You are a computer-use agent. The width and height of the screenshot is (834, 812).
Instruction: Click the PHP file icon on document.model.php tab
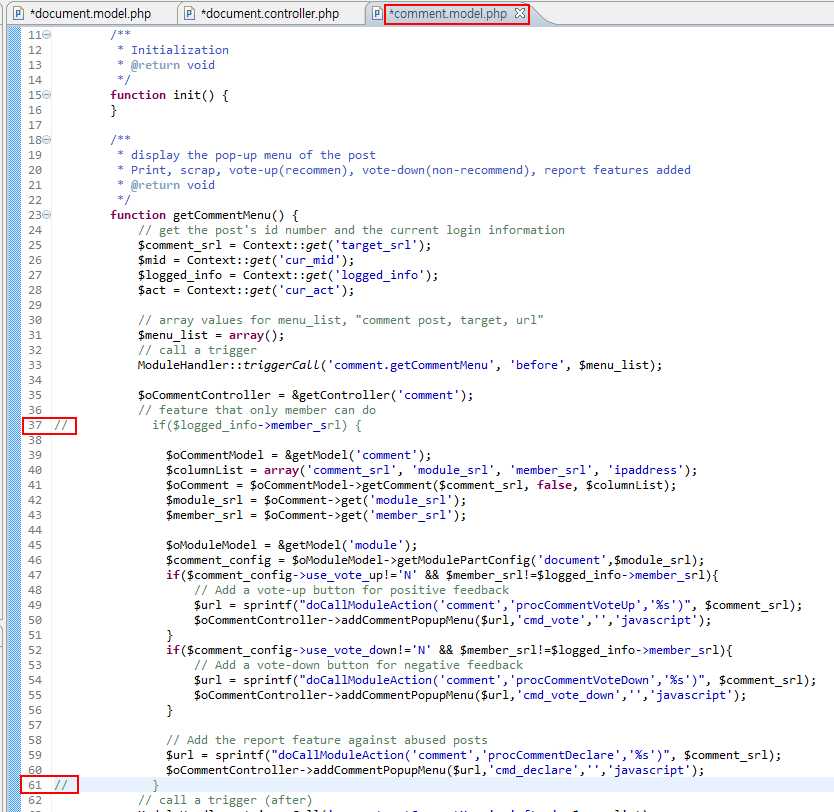(18, 14)
